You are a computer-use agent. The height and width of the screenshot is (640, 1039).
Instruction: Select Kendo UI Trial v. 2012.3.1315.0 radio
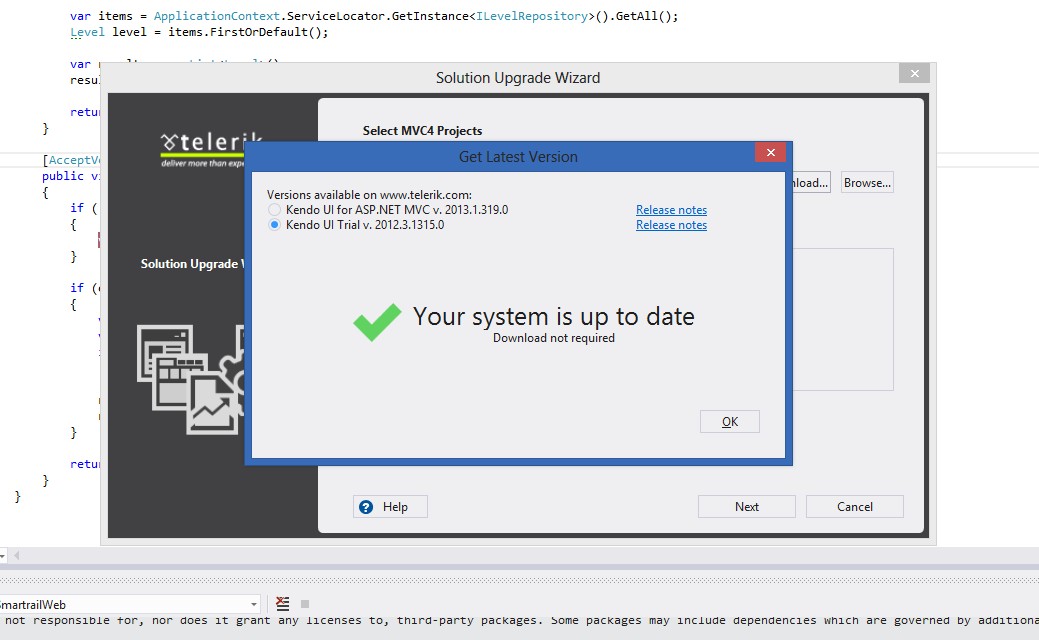point(274,225)
